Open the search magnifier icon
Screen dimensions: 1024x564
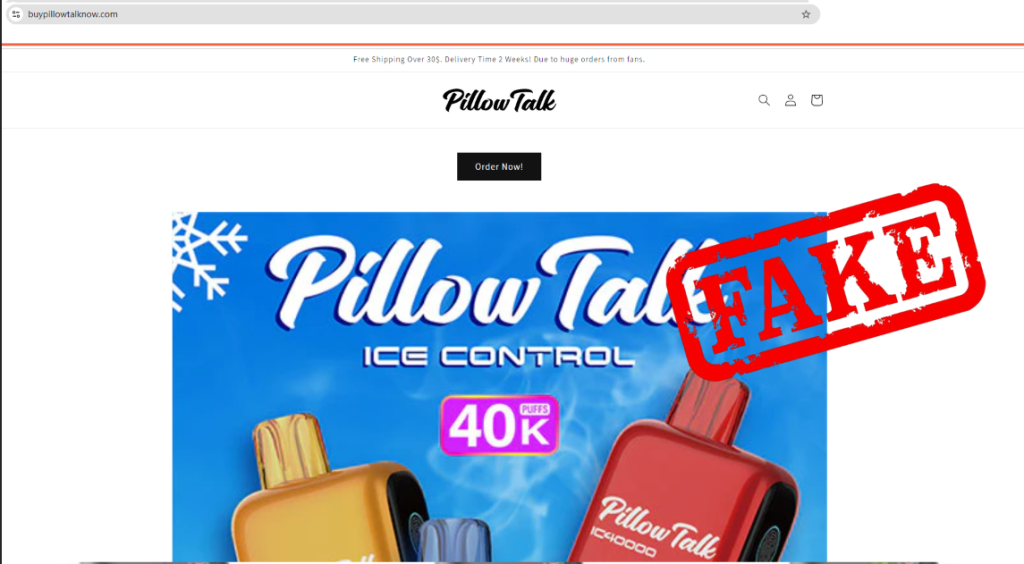(763, 100)
